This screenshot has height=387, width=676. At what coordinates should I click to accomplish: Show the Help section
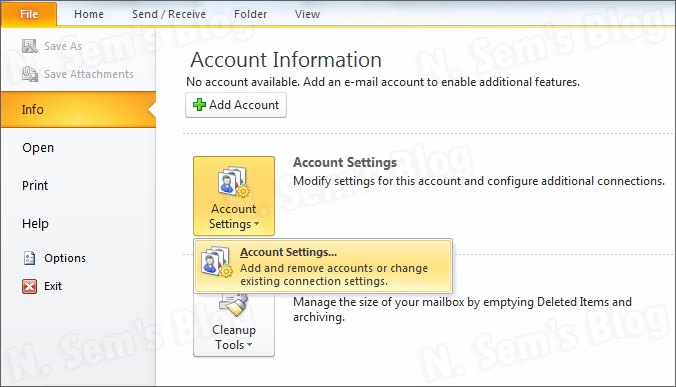(x=35, y=224)
